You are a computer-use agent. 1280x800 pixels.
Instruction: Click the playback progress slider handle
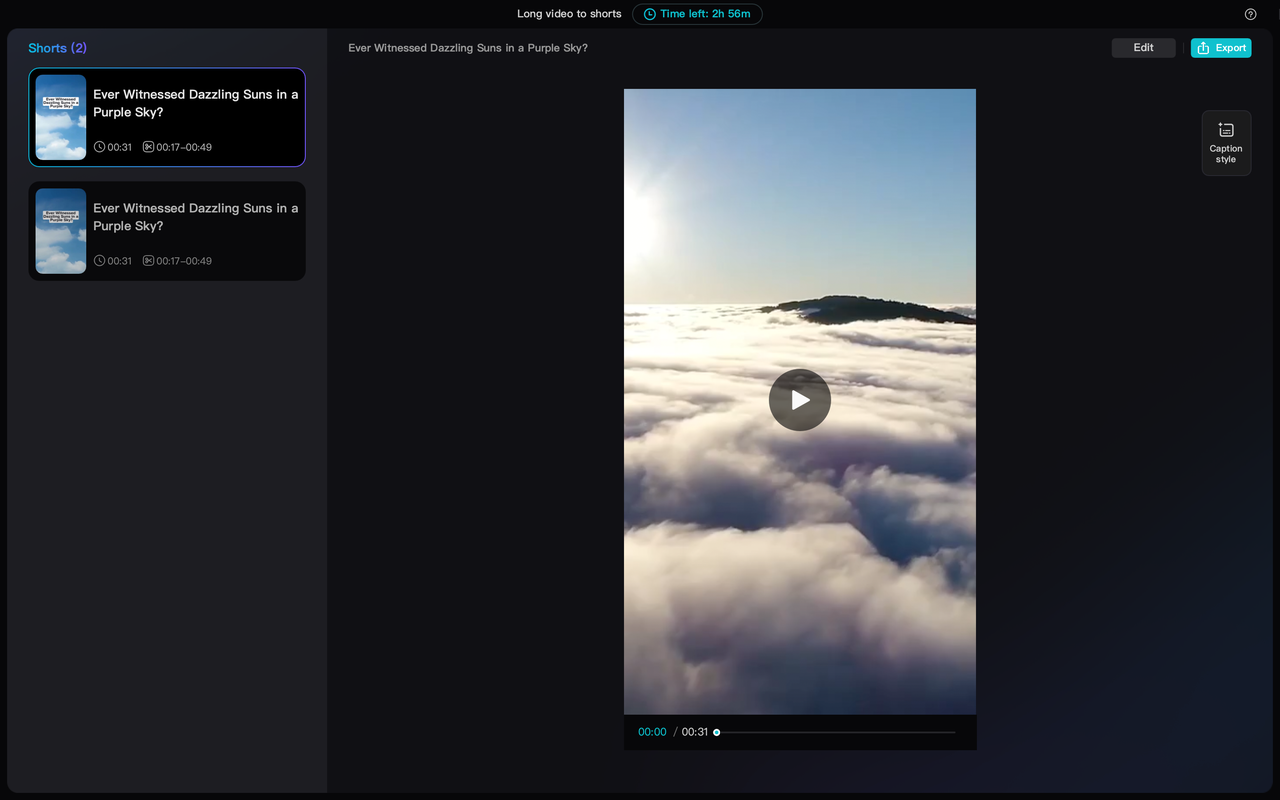coord(716,732)
